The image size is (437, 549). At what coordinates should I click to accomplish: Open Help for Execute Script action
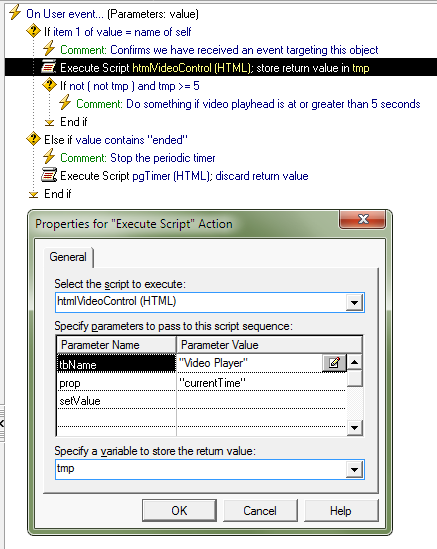(x=341, y=510)
